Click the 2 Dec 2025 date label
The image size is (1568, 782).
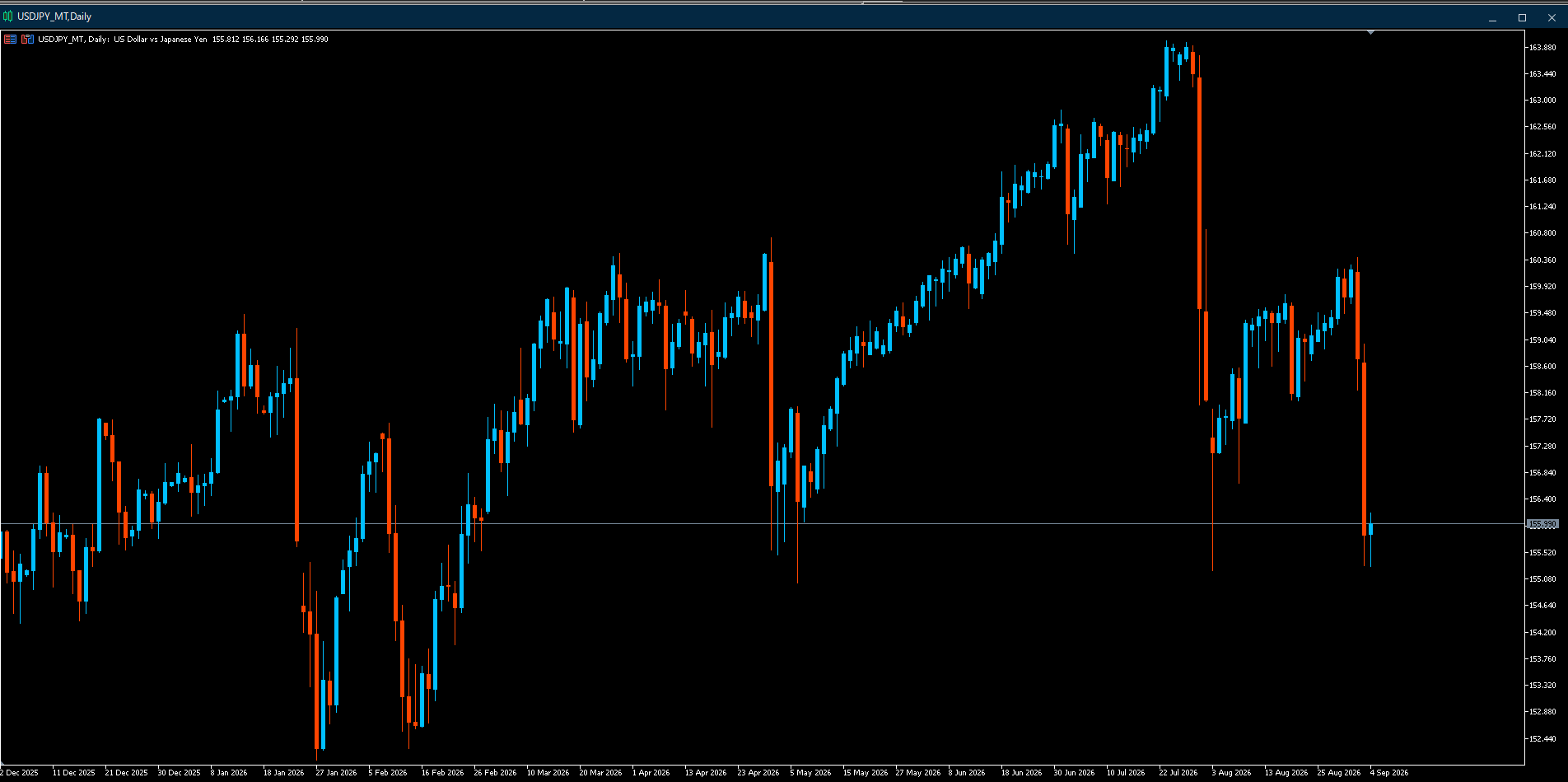(19, 773)
